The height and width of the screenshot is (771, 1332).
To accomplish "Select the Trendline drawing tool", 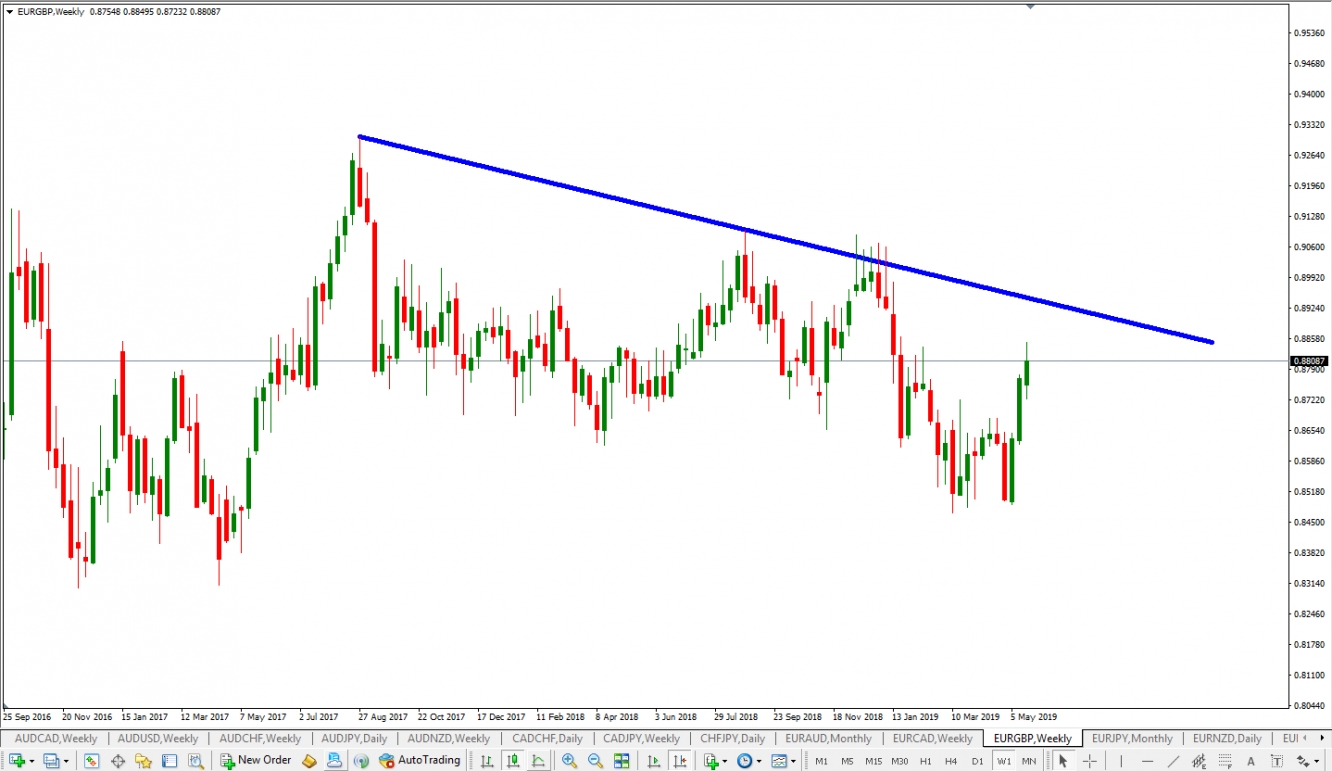I will pyautogui.click(x=1173, y=761).
